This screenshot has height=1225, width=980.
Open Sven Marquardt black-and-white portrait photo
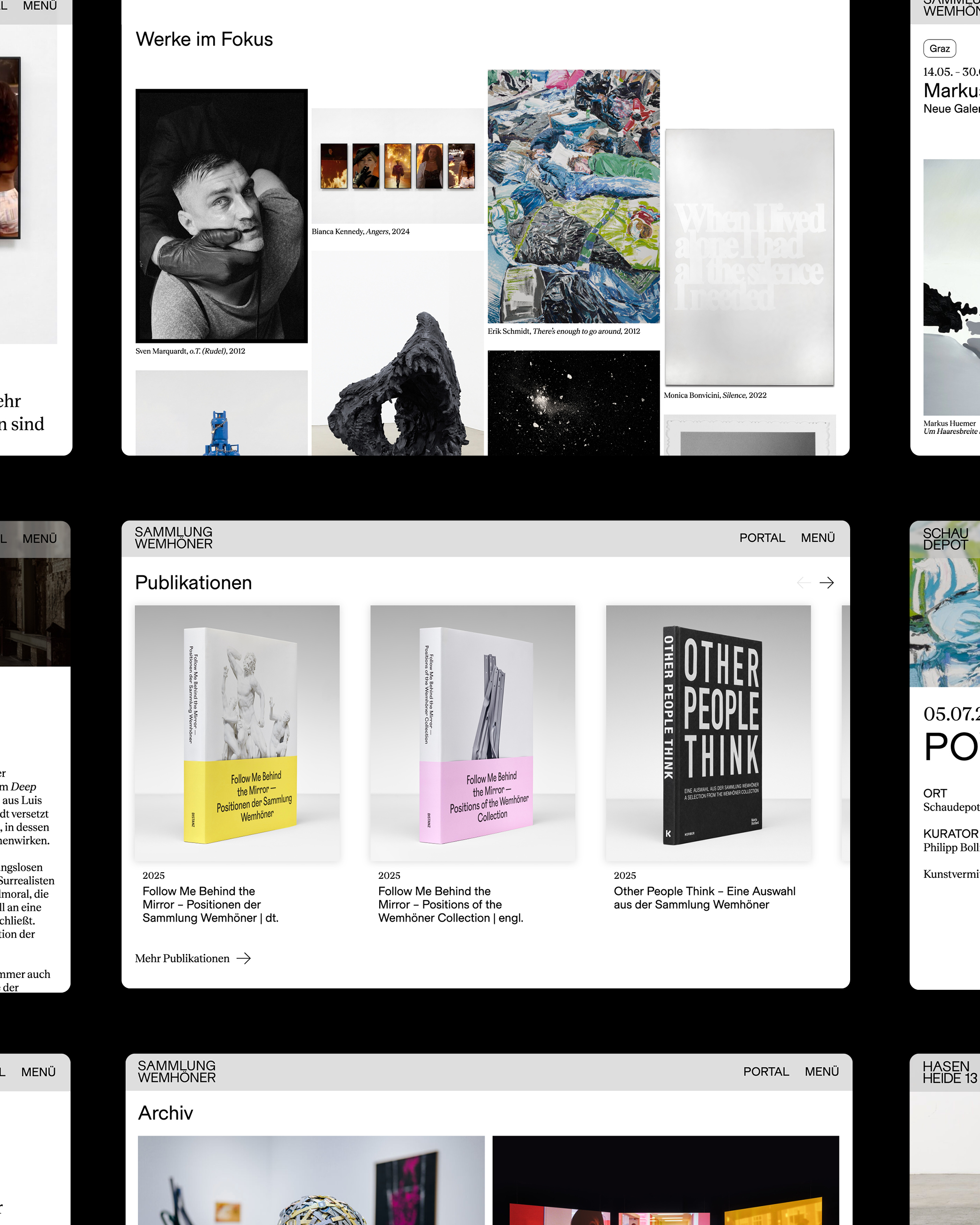(x=222, y=216)
